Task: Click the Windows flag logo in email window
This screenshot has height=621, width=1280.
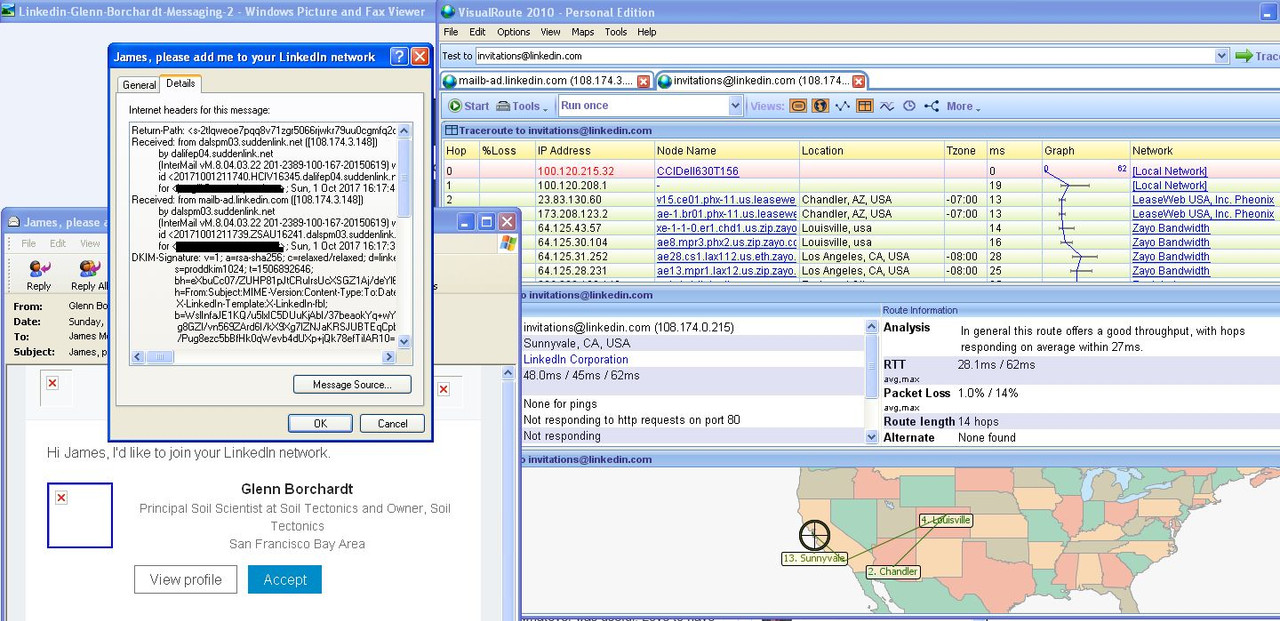Action: (x=507, y=243)
